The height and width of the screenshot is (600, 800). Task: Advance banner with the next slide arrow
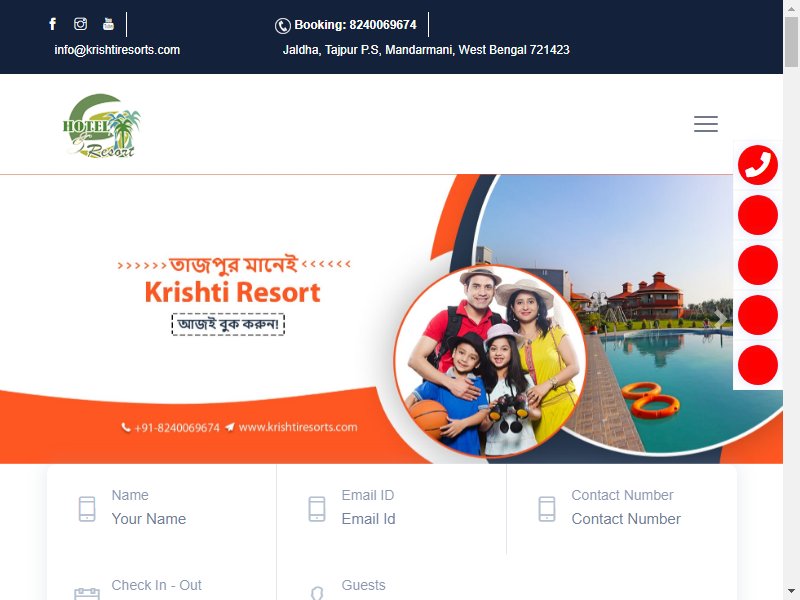[720, 319]
